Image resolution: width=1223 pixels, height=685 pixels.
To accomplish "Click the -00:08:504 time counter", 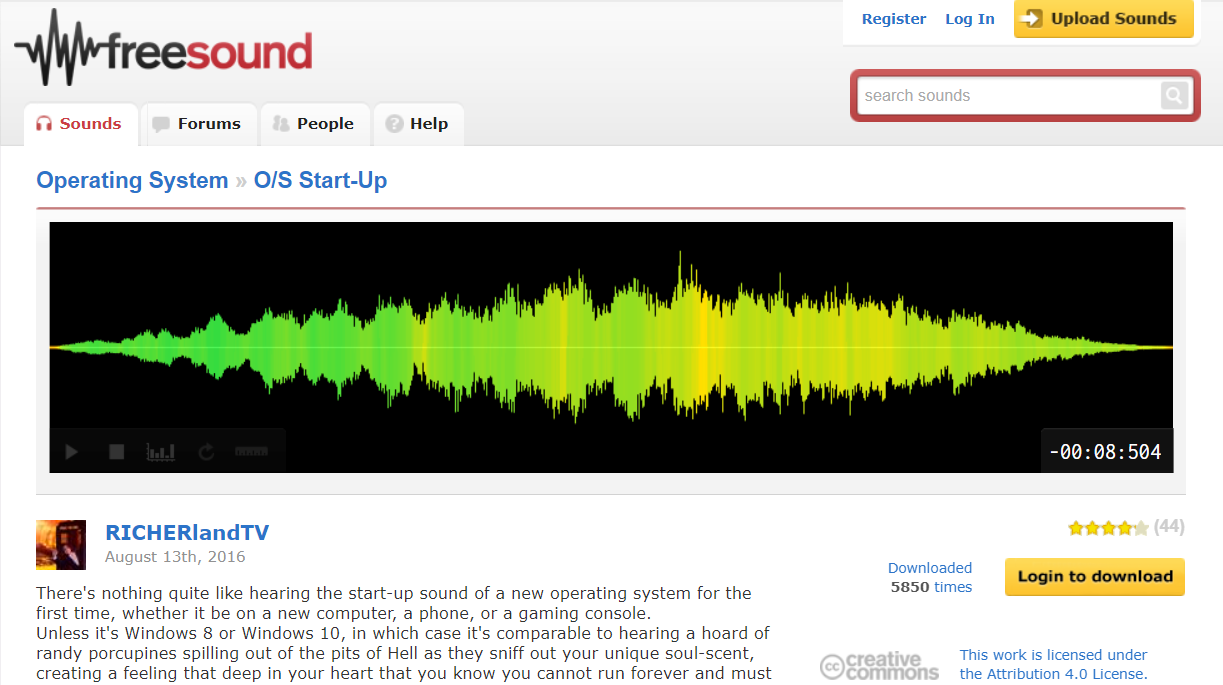I will point(1105,452).
